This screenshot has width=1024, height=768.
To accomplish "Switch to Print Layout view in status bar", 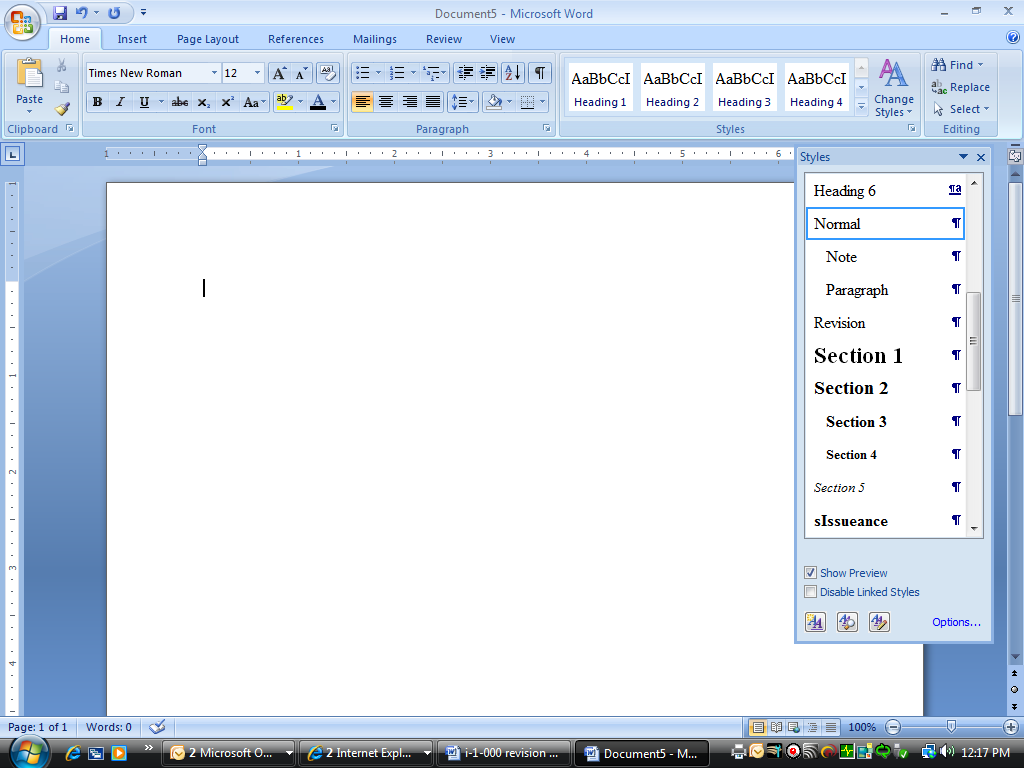I will click(758, 727).
